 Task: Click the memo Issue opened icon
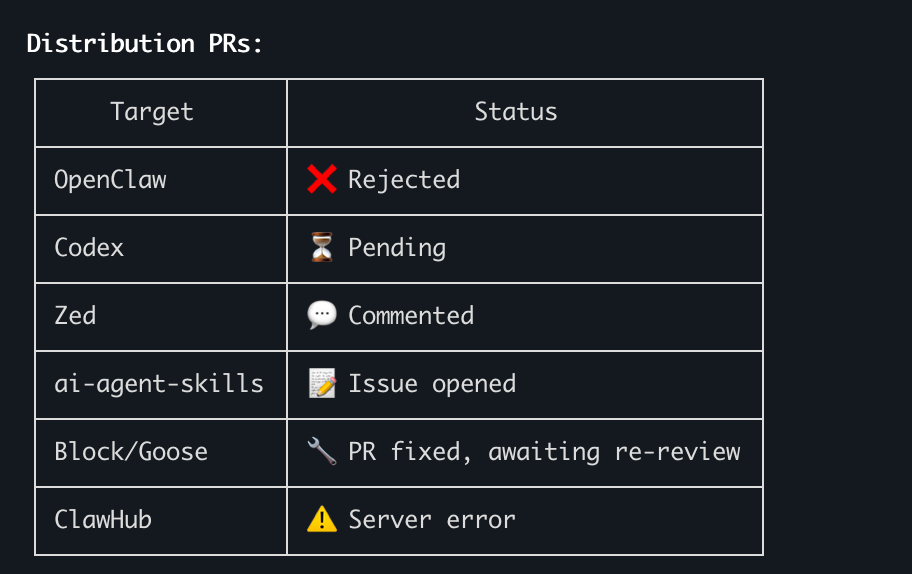pyautogui.click(x=322, y=383)
